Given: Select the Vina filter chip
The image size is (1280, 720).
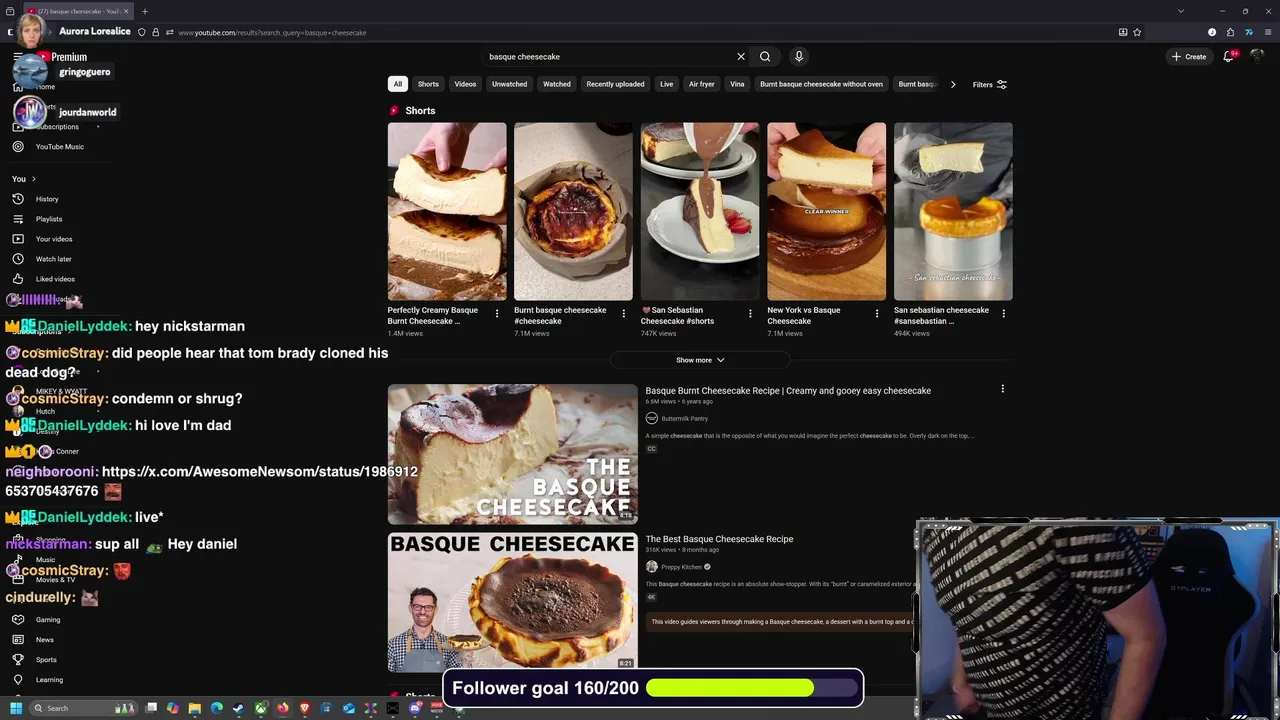Looking at the screenshot, I should point(737,84).
